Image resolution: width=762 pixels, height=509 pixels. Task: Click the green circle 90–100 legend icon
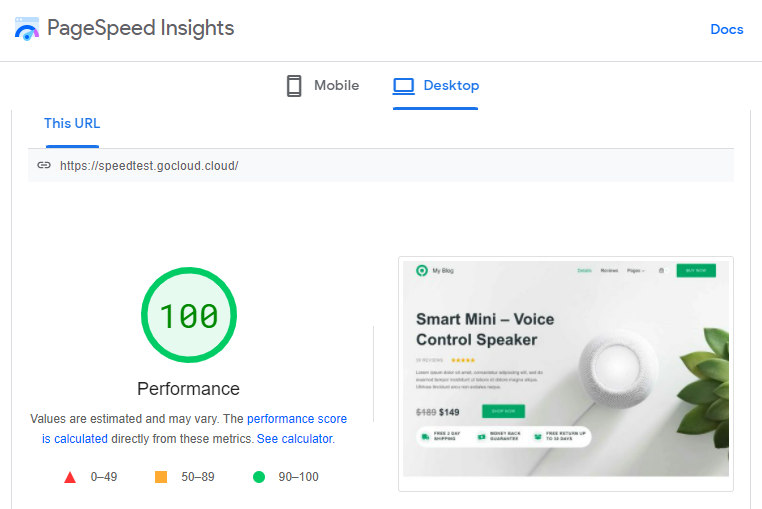tap(259, 477)
